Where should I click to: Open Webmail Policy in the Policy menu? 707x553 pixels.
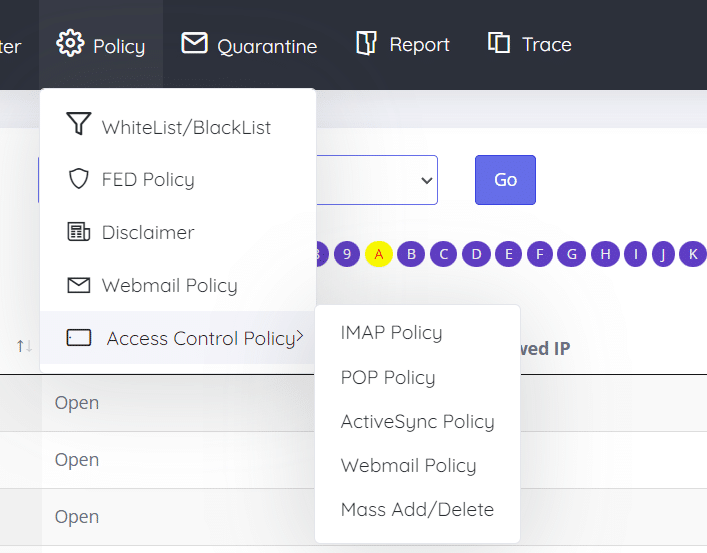click(169, 285)
